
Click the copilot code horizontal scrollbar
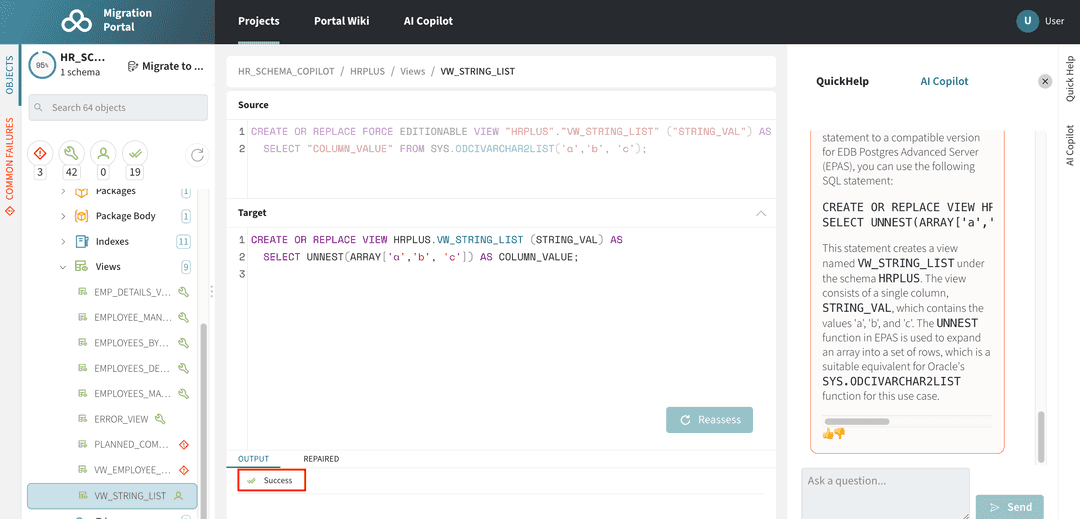(857, 422)
